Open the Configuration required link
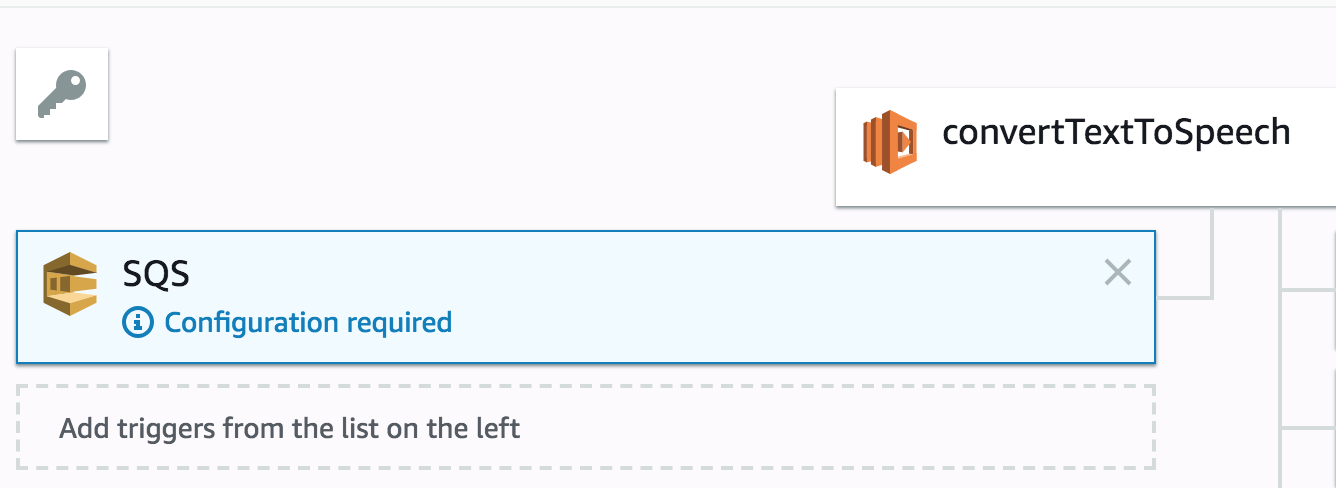The image size is (1336, 488). [x=308, y=322]
